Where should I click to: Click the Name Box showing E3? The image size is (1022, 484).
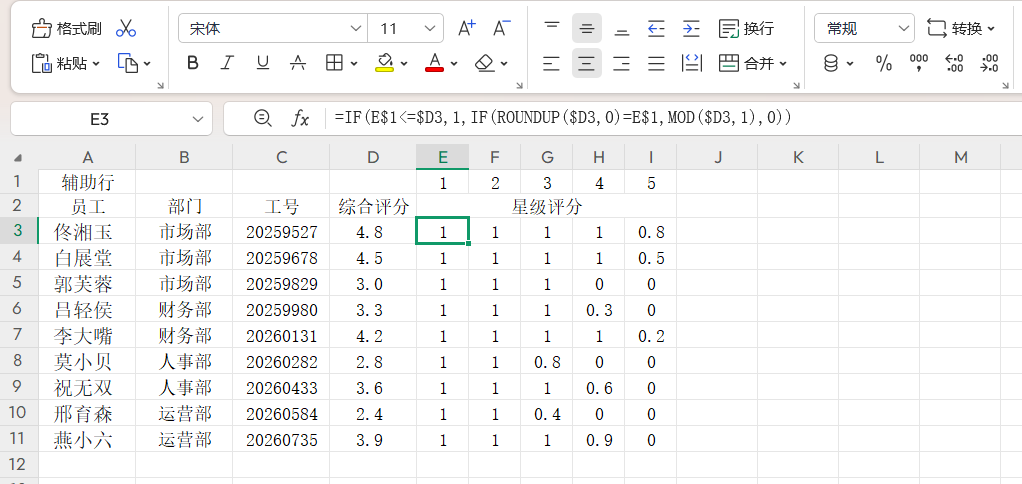pos(100,119)
